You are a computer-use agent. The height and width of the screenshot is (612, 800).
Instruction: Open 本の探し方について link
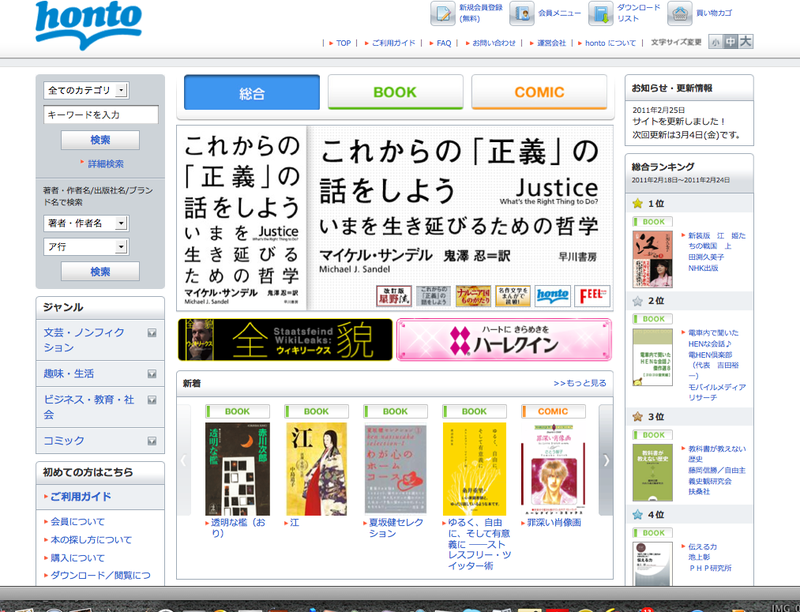point(91,540)
